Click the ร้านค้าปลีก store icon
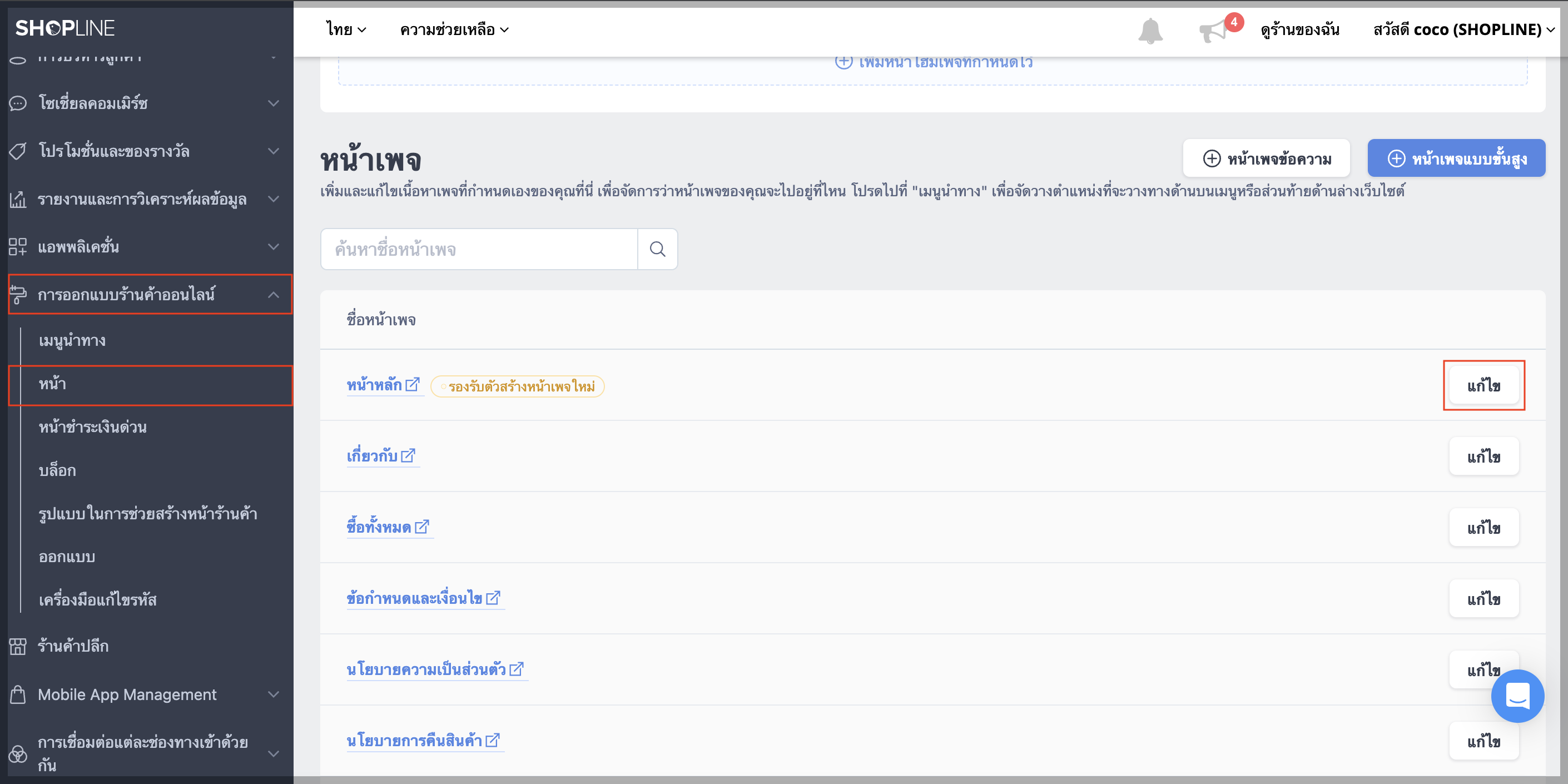Viewport: 1568px width, 784px height. click(18, 646)
